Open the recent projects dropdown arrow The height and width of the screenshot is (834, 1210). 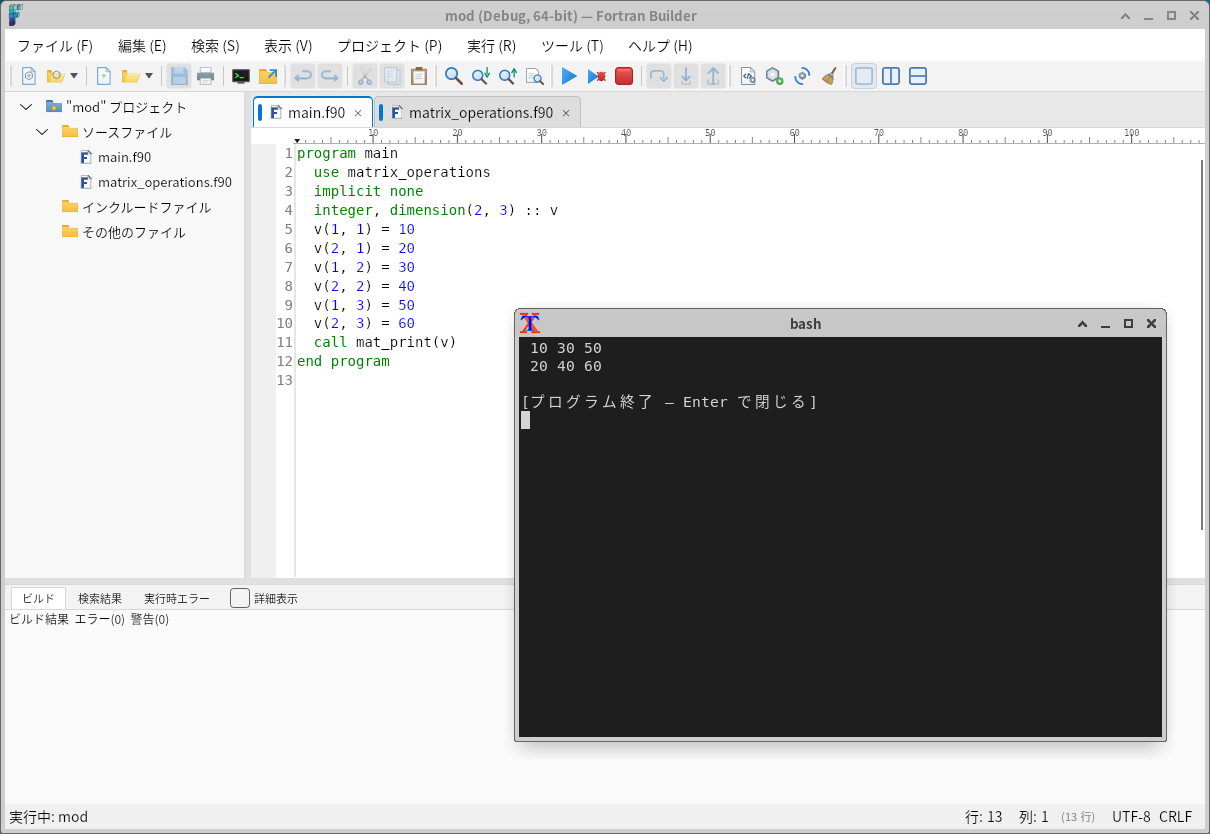point(74,76)
